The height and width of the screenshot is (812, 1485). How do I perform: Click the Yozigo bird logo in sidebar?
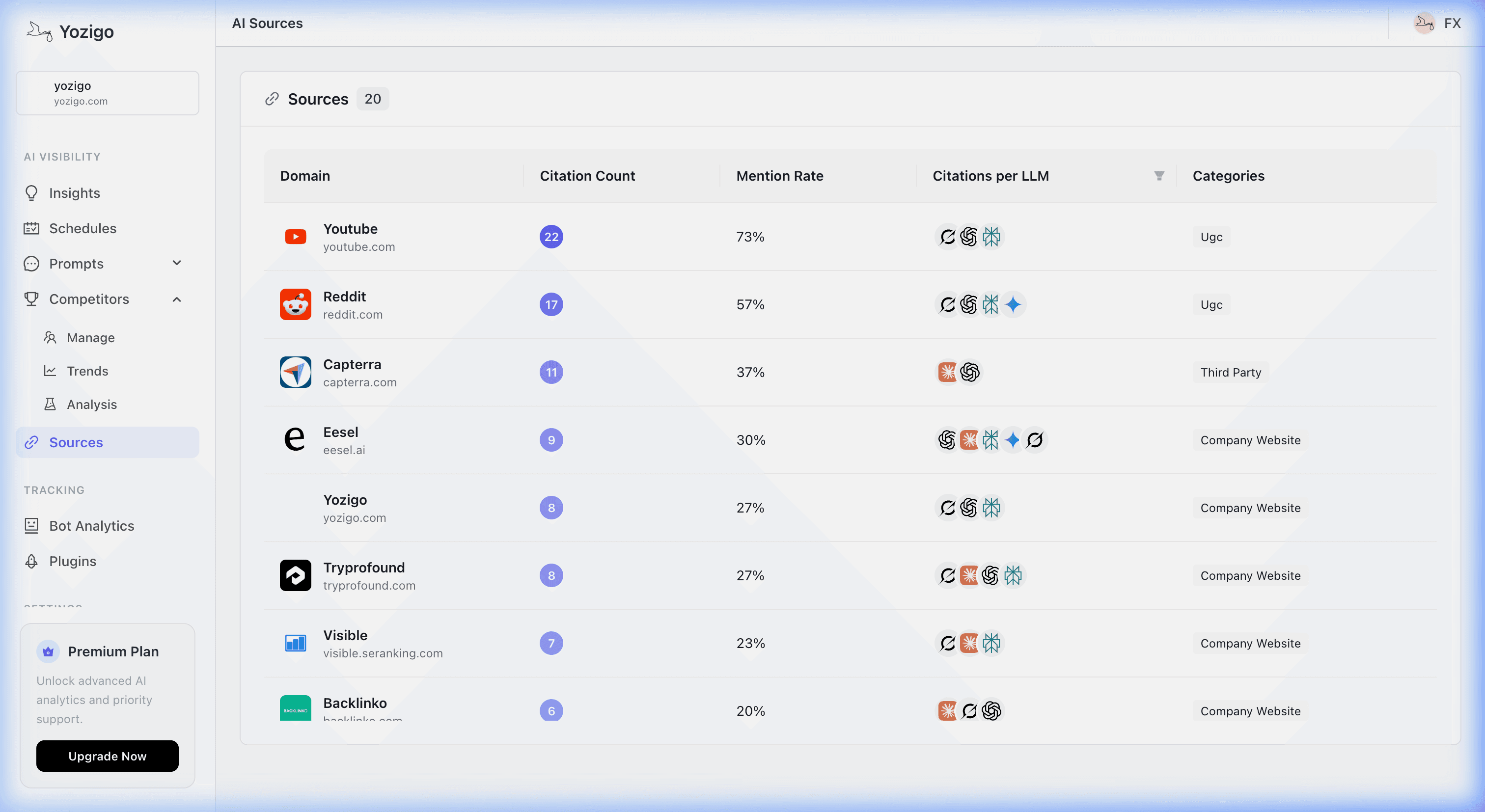(39, 31)
